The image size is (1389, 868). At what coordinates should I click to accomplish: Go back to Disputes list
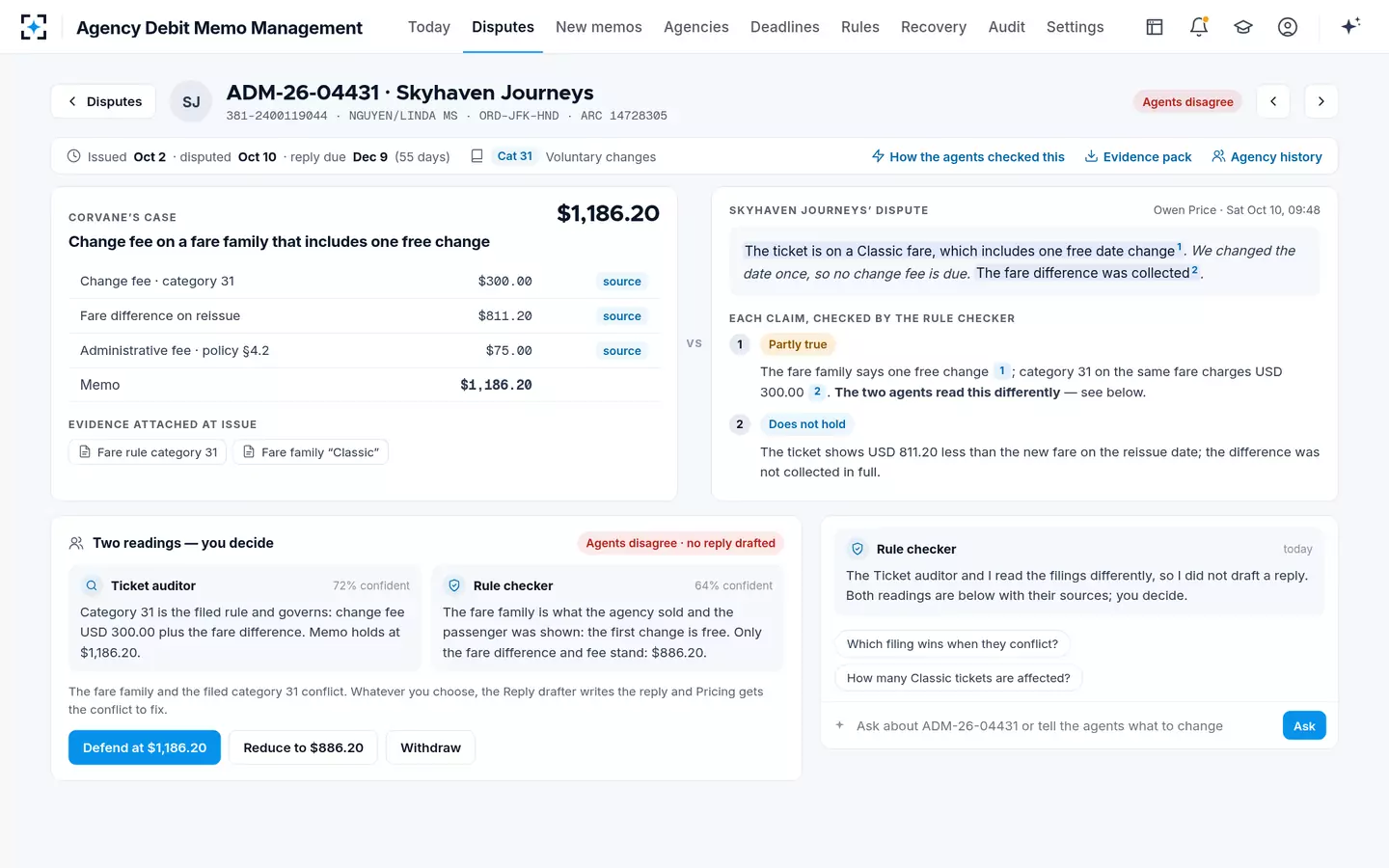tap(103, 101)
